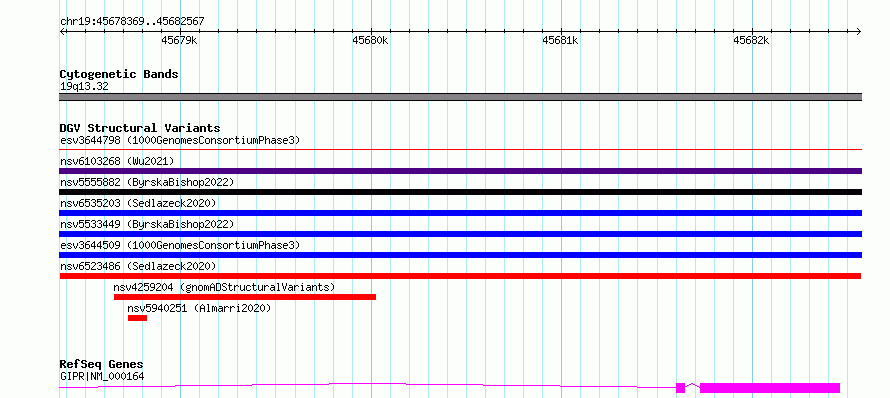Select the short red nsv5940251 variant bar
890x398 pixels.
137,318
